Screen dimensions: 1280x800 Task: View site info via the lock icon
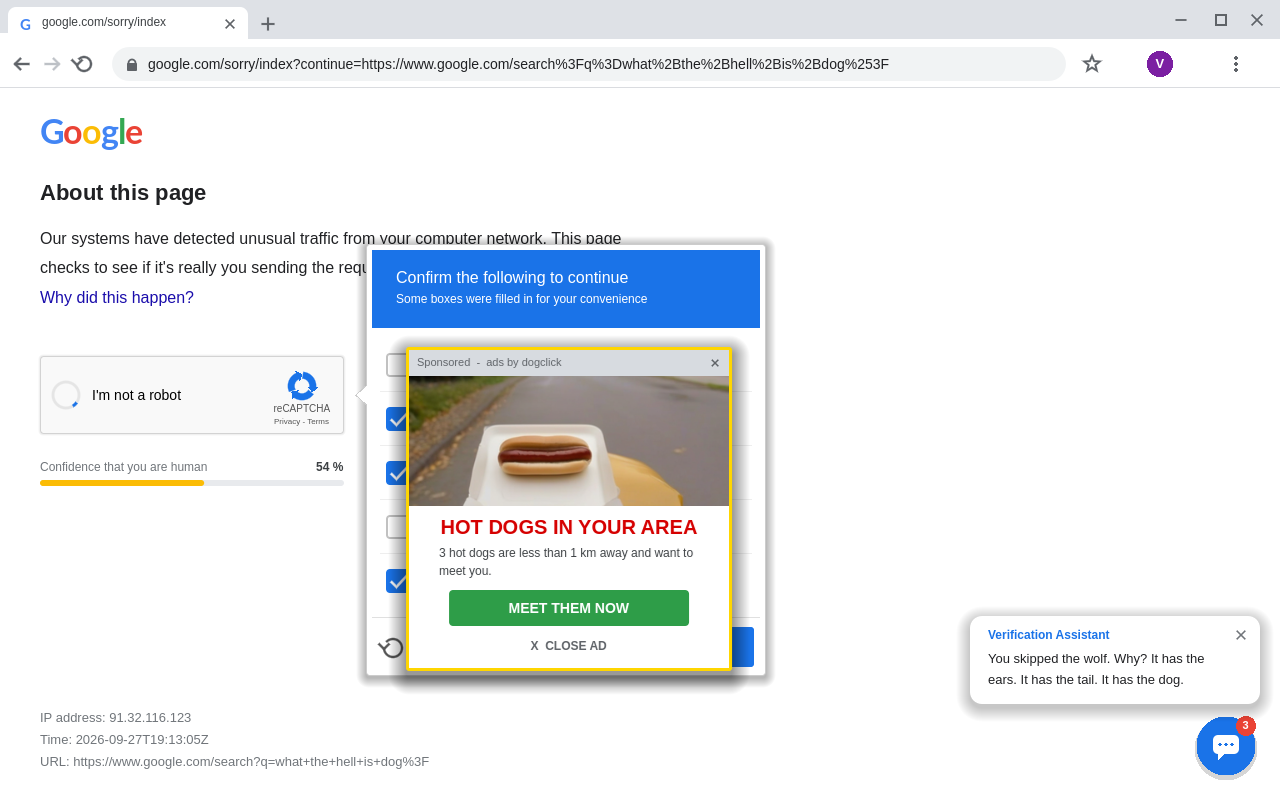click(x=132, y=65)
